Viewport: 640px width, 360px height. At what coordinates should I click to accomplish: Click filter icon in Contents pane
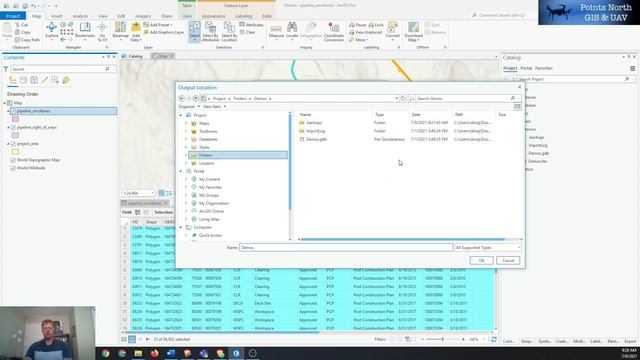click(x=6, y=69)
